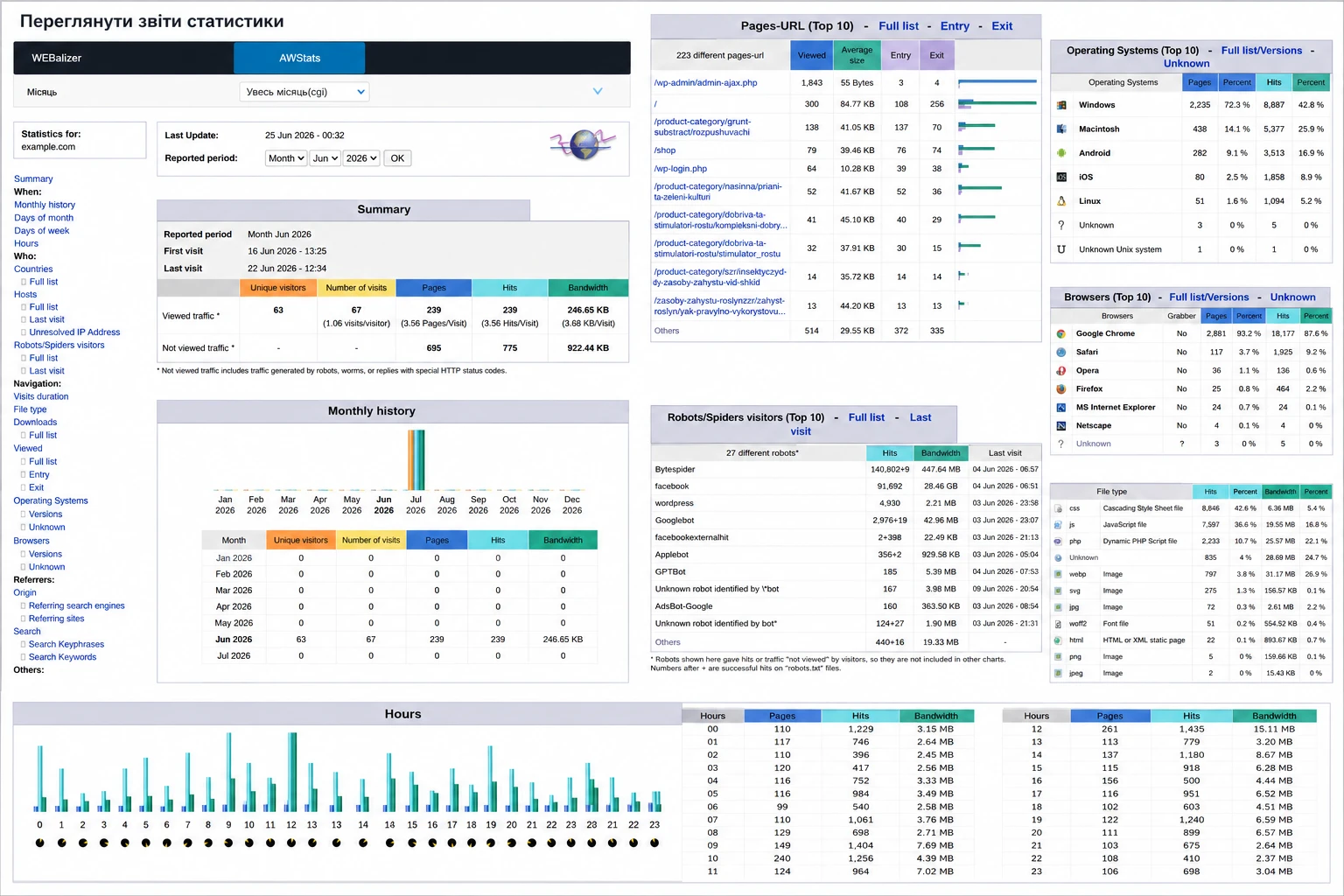Open Robots/Spiders visitors Full list header link
The height and width of the screenshot is (896, 1344).
(x=866, y=417)
